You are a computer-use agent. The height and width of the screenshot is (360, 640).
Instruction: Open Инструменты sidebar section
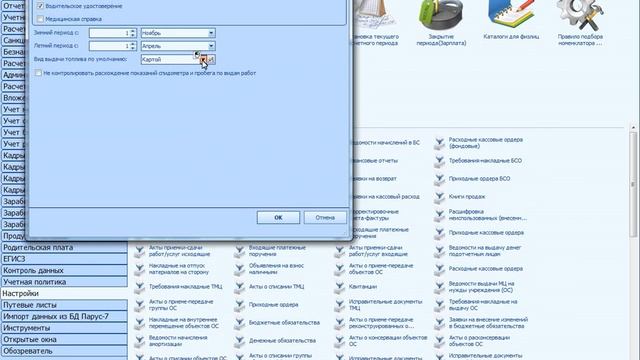(x=64, y=328)
